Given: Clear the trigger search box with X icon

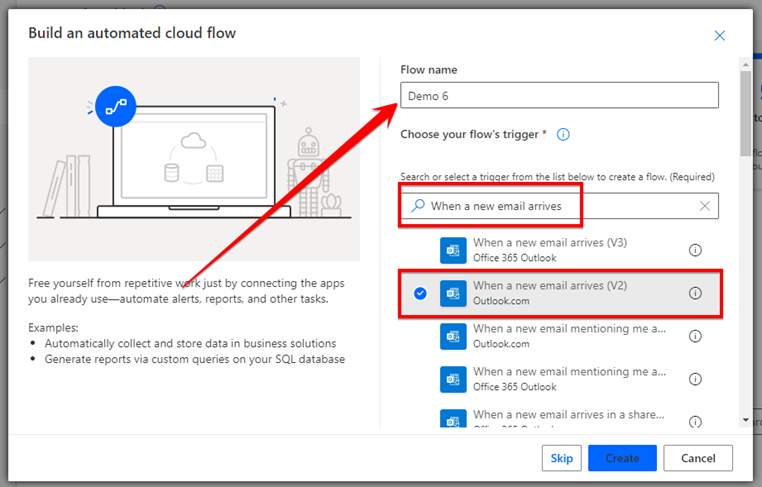Looking at the screenshot, I should point(704,206).
